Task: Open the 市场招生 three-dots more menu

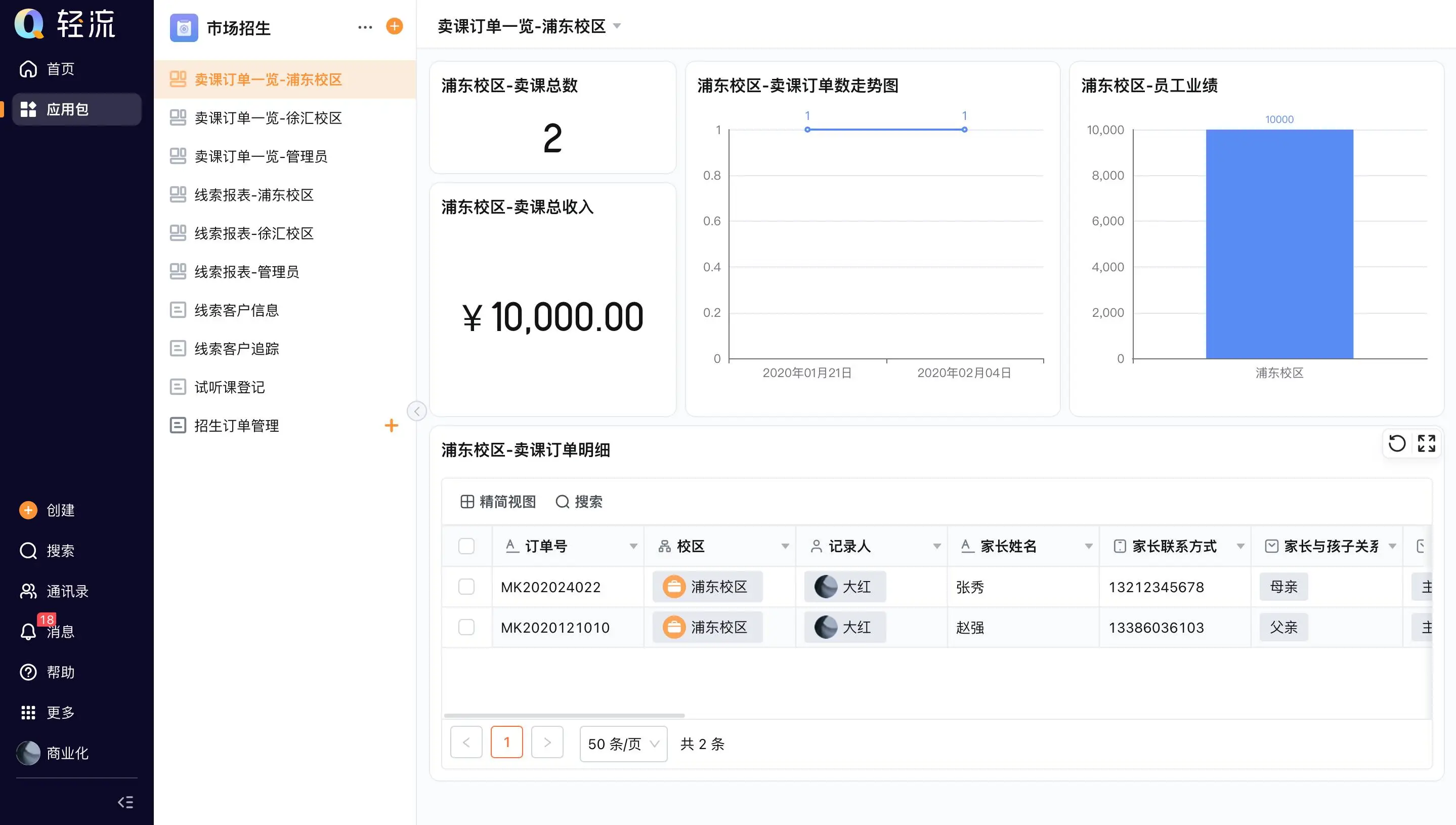Action: click(x=365, y=27)
